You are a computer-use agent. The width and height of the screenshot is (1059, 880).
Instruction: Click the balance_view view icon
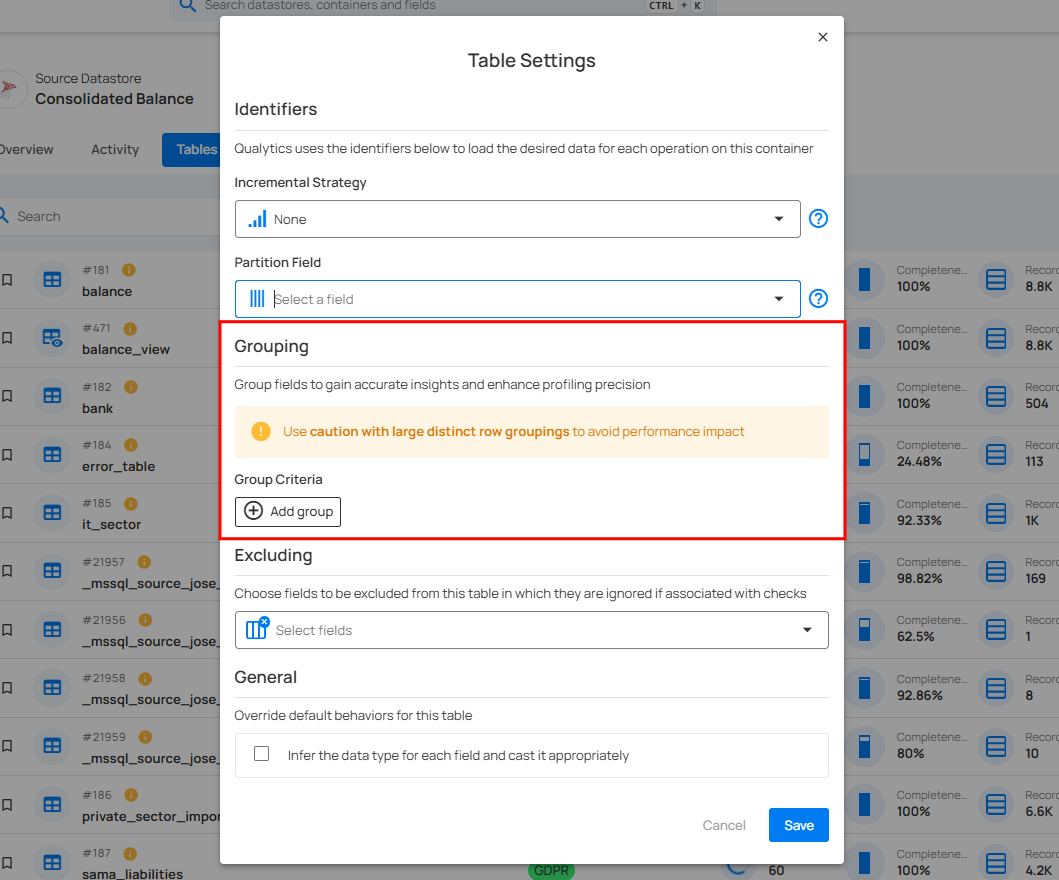tap(52, 338)
